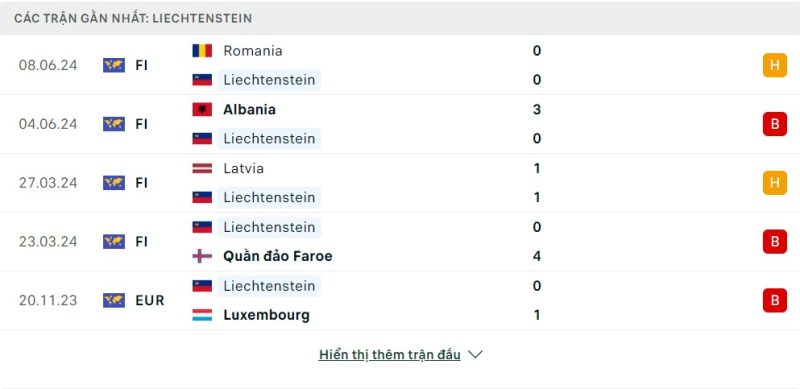The width and height of the screenshot is (800, 389).
Task: Open the Quần đảo Faroe team link
Action: tap(278, 256)
